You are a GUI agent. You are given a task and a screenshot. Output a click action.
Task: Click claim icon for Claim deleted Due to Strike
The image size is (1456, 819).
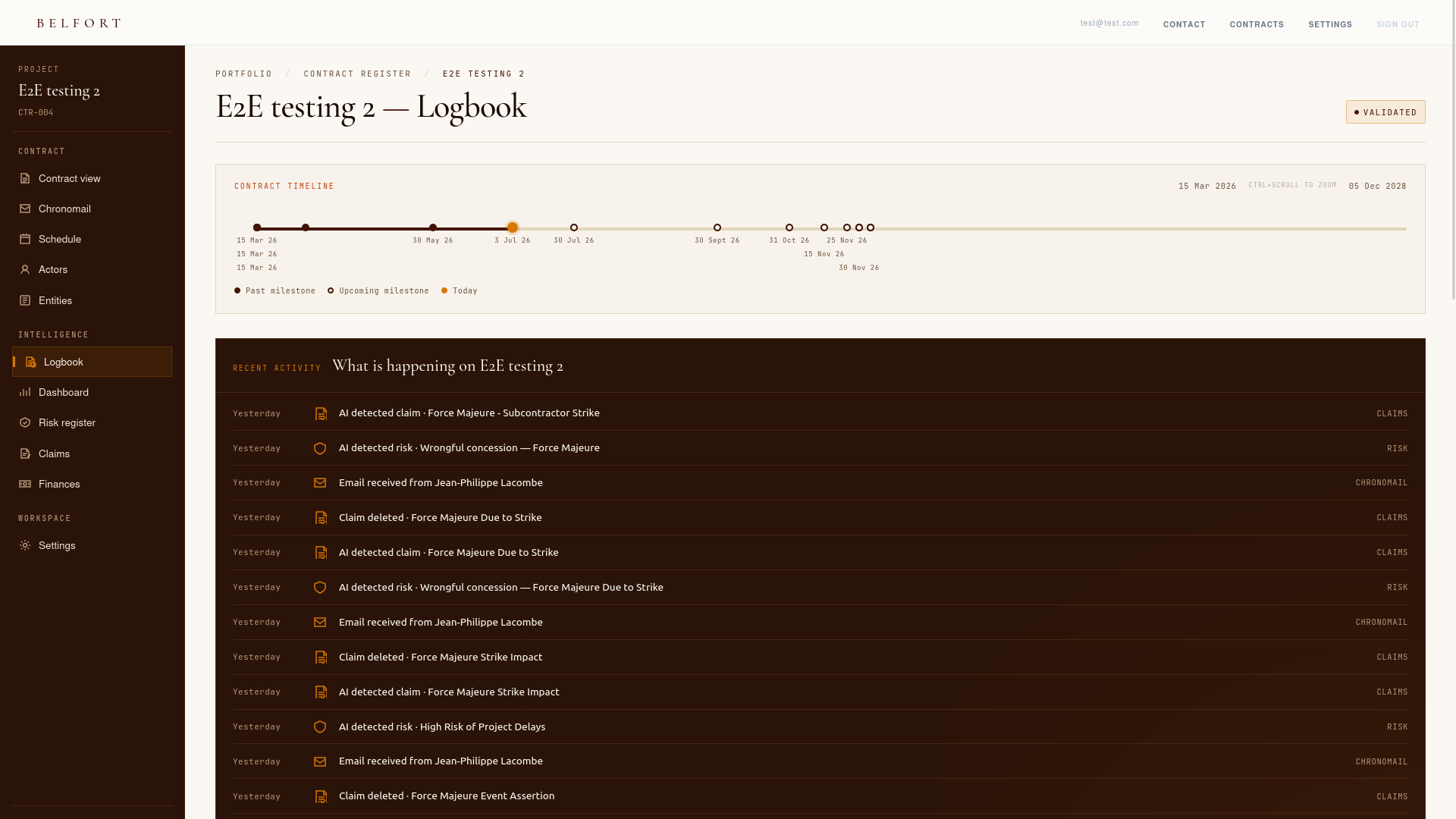[x=321, y=518]
